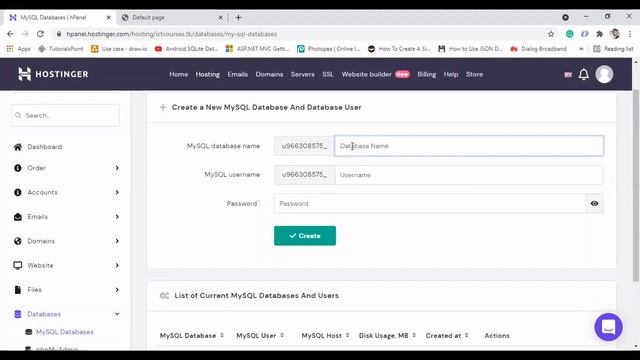This screenshot has width=640, height=360.
Task: Collapse the Databases sidebar section
Action: [x=117, y=314]
